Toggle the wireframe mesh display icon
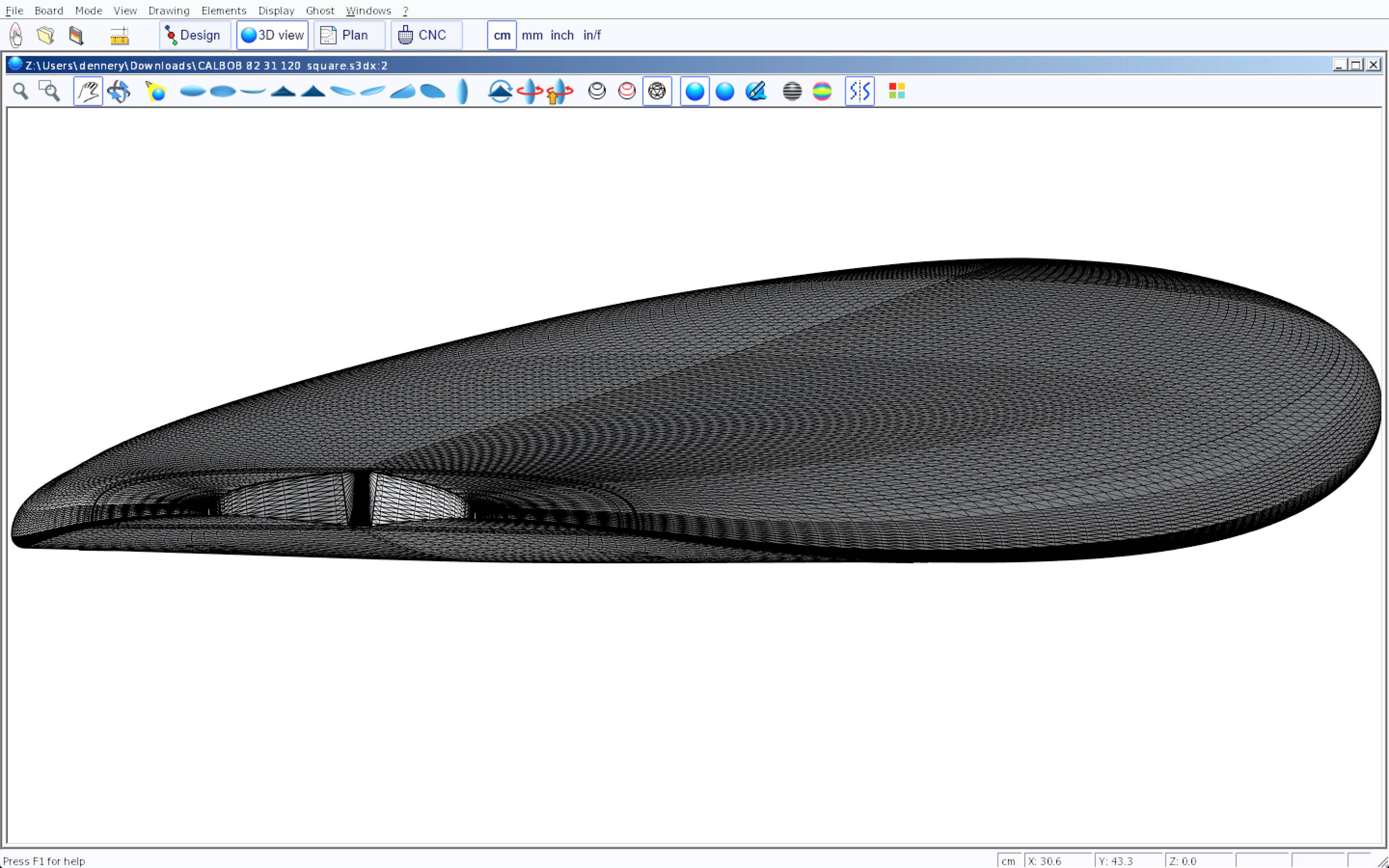The width and height of the screenshot is (1389, 868). [656, 91]
